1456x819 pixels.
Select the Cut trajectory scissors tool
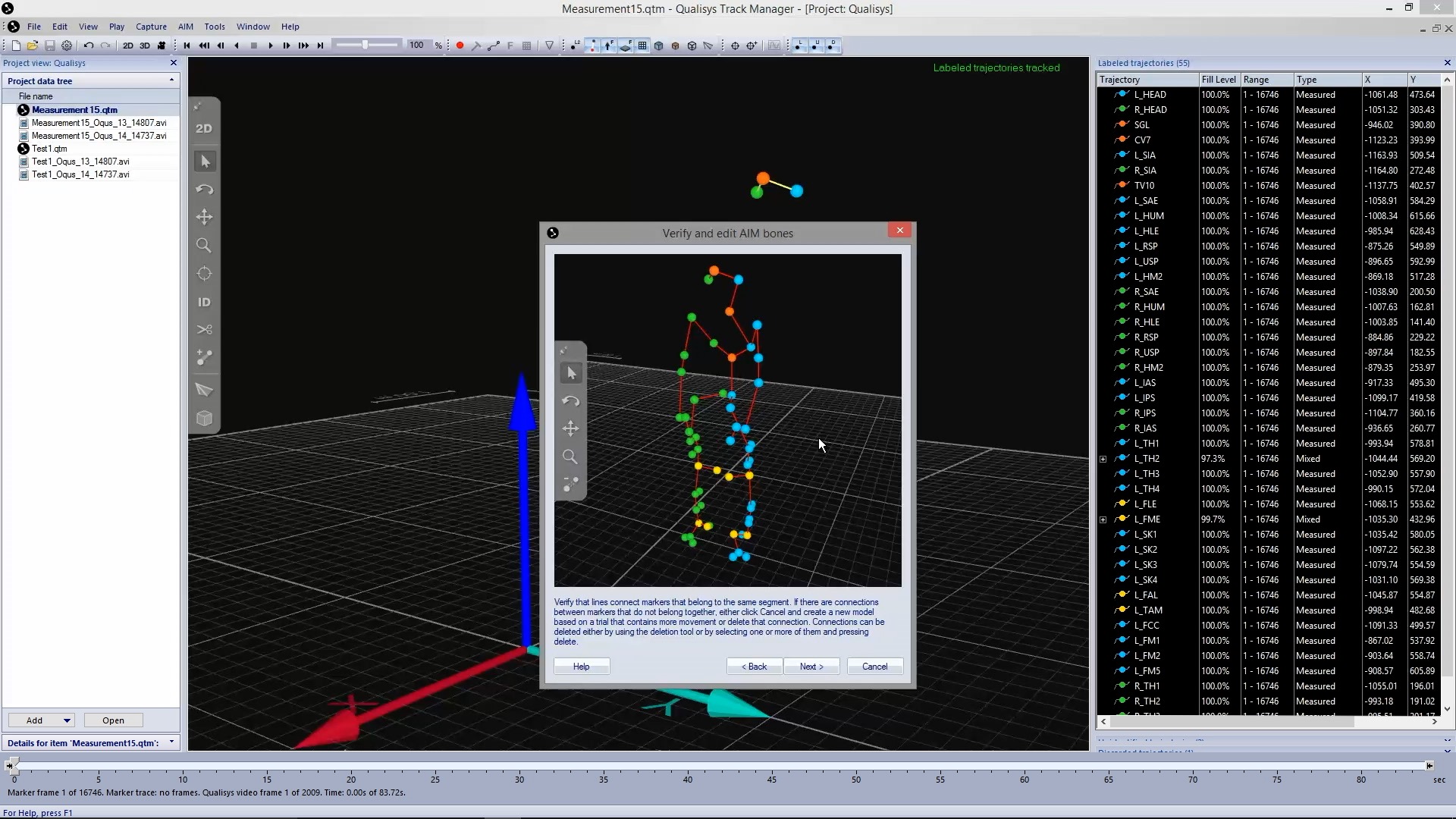coord(204,330)
